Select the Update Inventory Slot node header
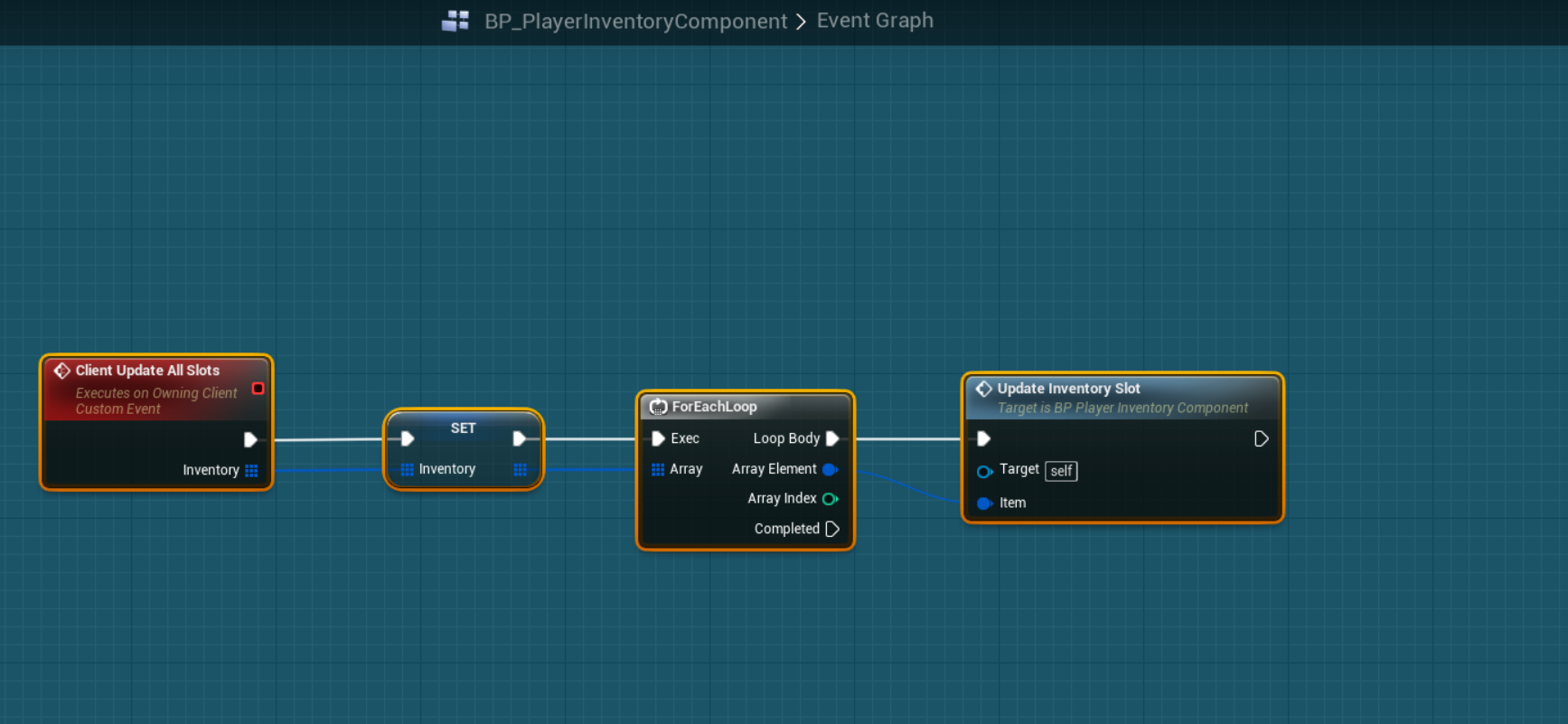Screen dimensions: 1568x724 point(1068,389)
